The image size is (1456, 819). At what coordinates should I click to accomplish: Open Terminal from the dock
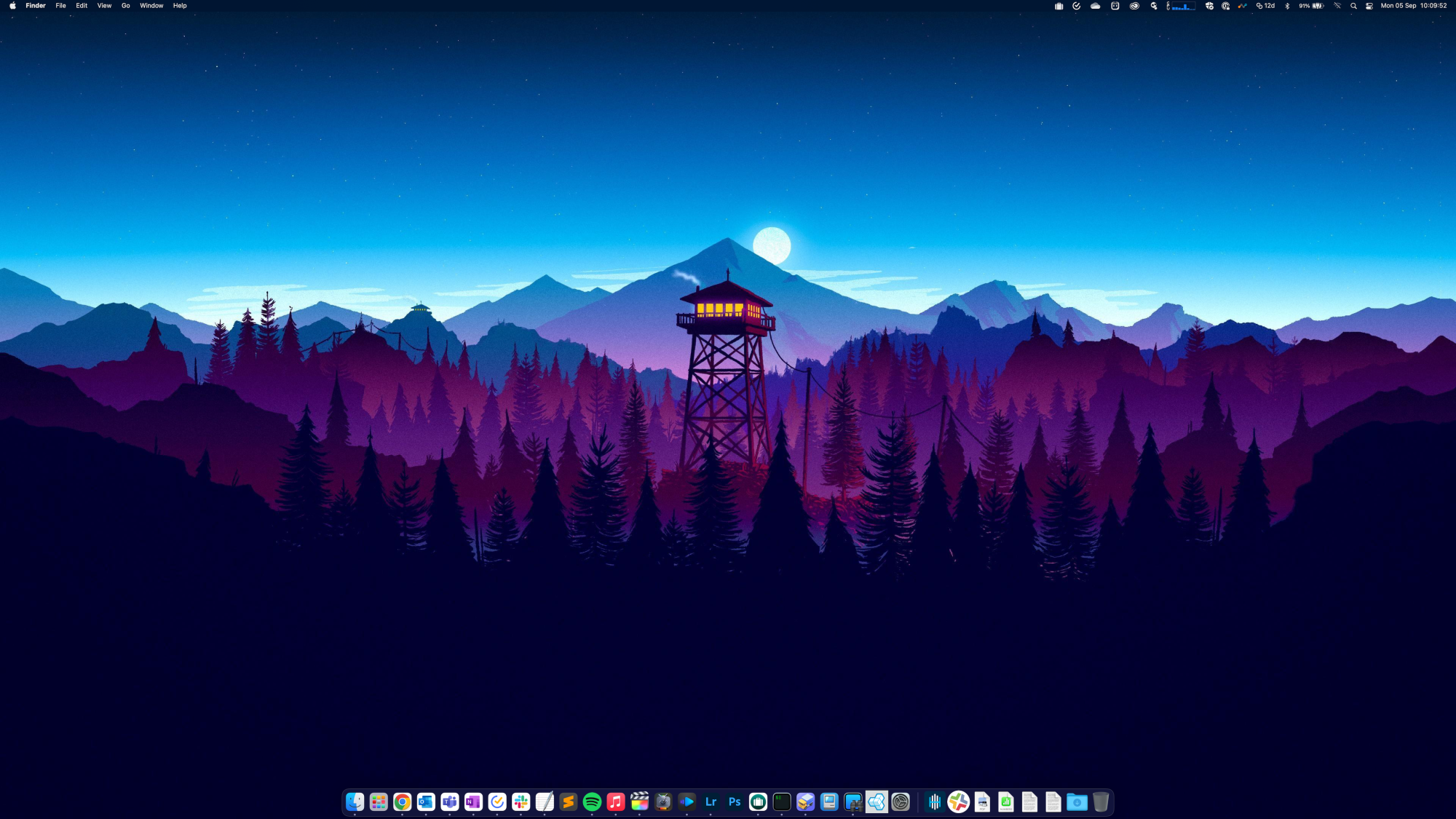[x=782, y=802]
